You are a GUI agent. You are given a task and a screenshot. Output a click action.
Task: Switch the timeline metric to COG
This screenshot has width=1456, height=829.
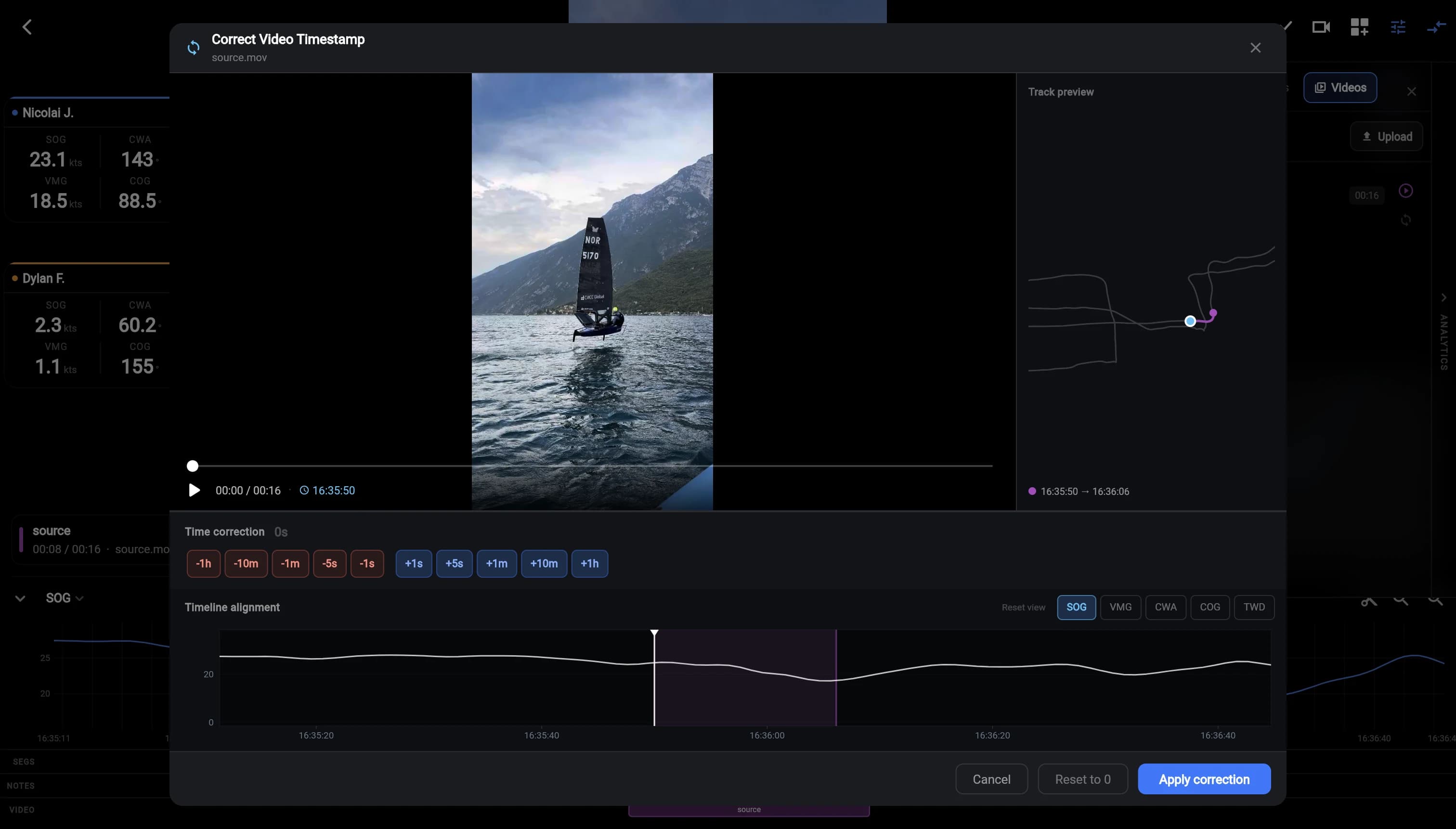pos(1210,607)
